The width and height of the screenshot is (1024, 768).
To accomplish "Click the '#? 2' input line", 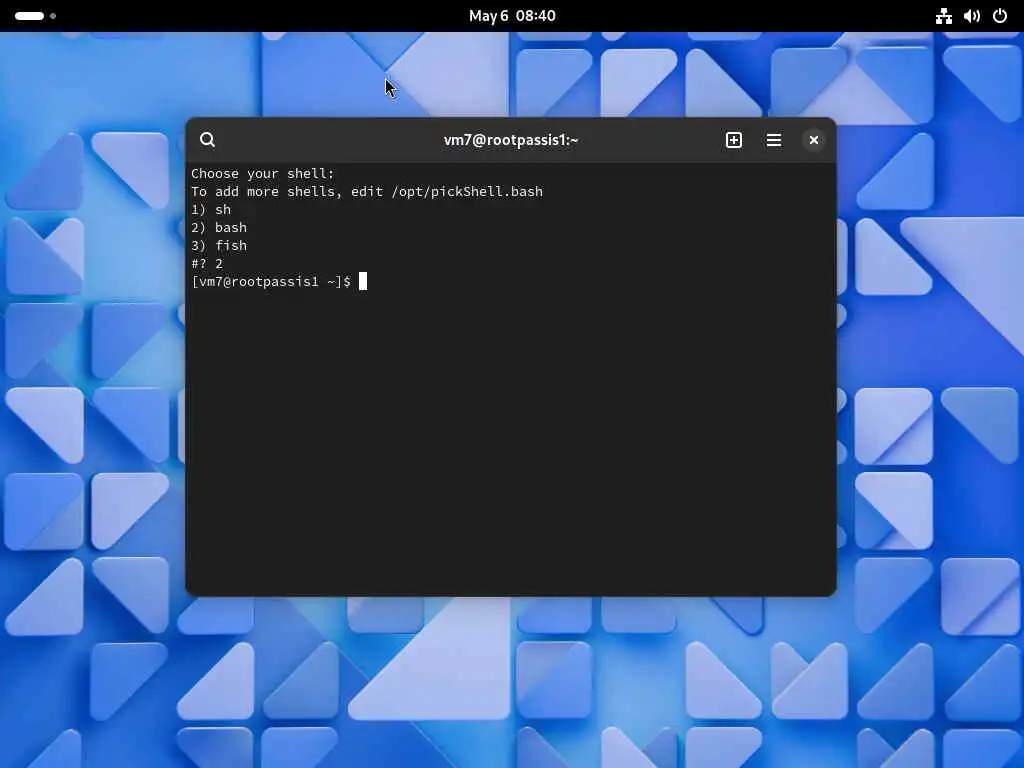I will 207,264.
